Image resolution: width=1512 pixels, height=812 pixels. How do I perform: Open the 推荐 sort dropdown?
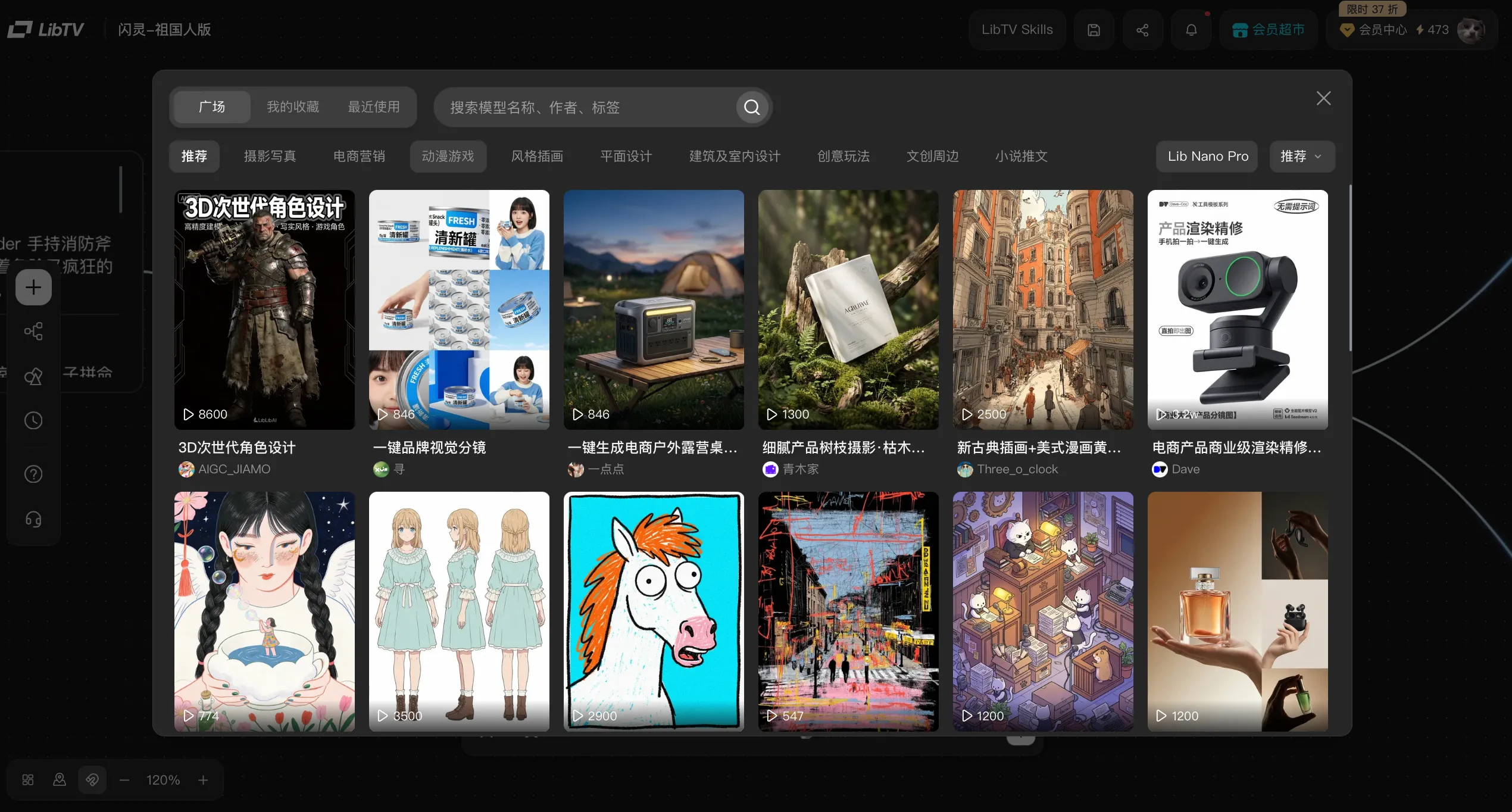tap(1302, 157)
